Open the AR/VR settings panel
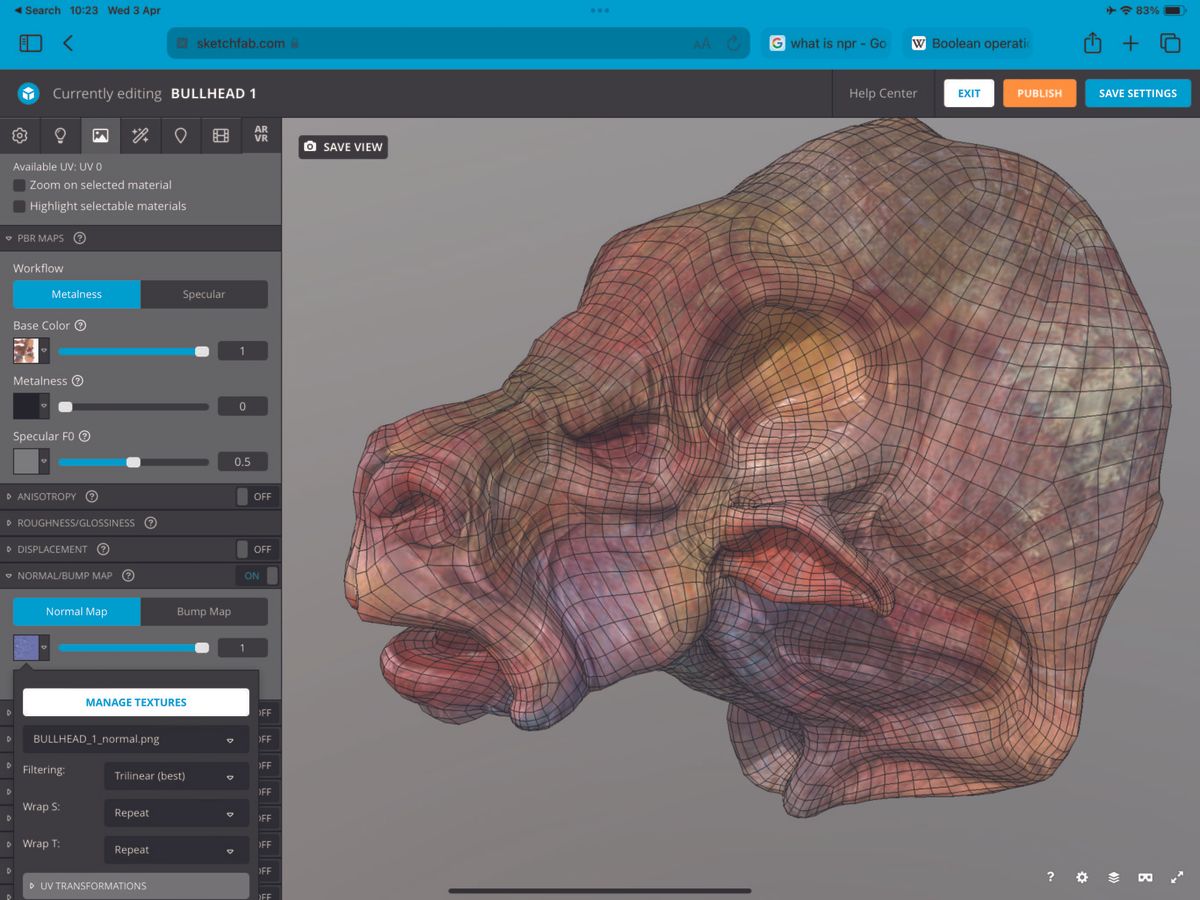The image size is (1200, 900). (x=261, y=135)
